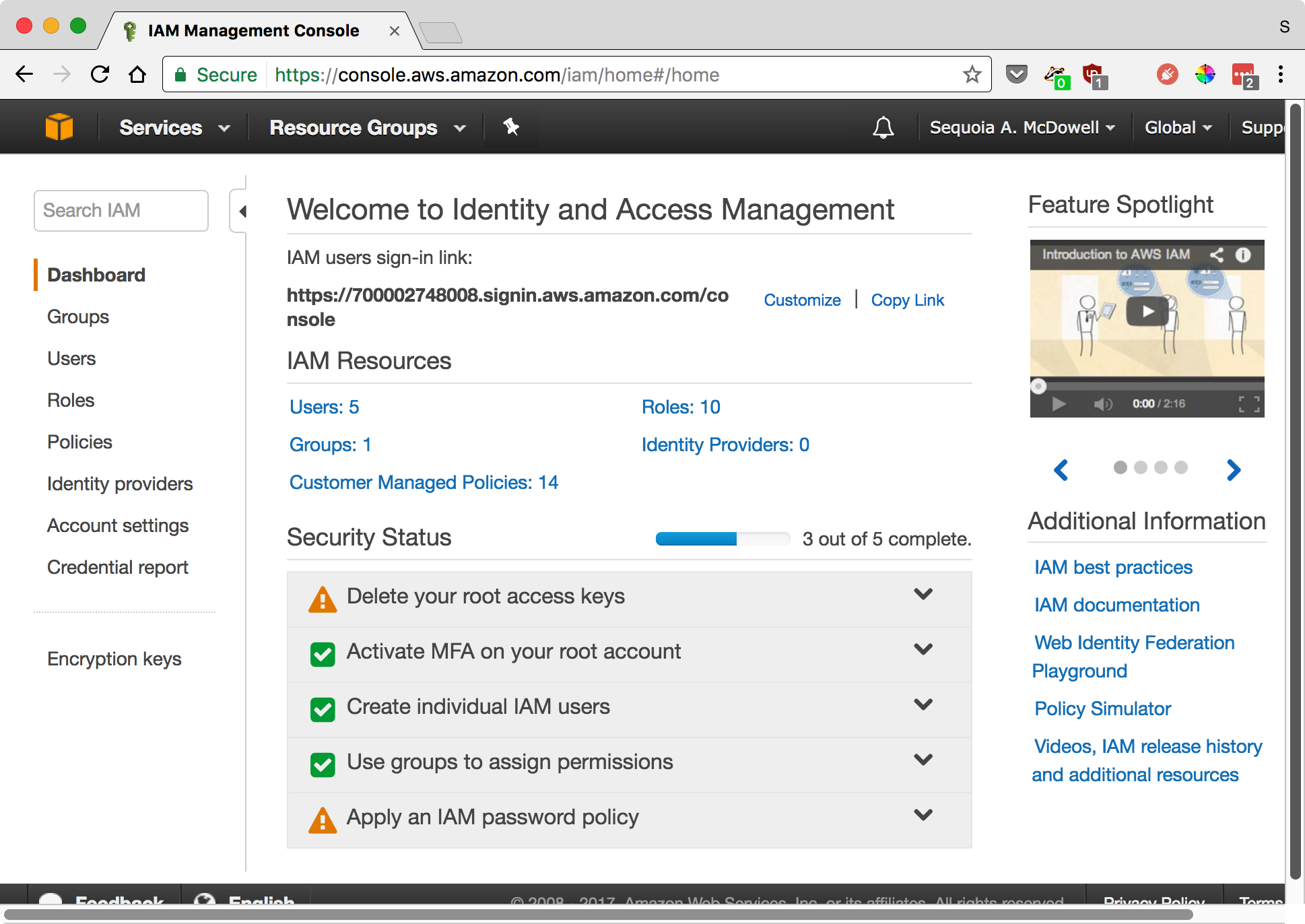Open Encryption keys in the sidebar

pos(114,659)
